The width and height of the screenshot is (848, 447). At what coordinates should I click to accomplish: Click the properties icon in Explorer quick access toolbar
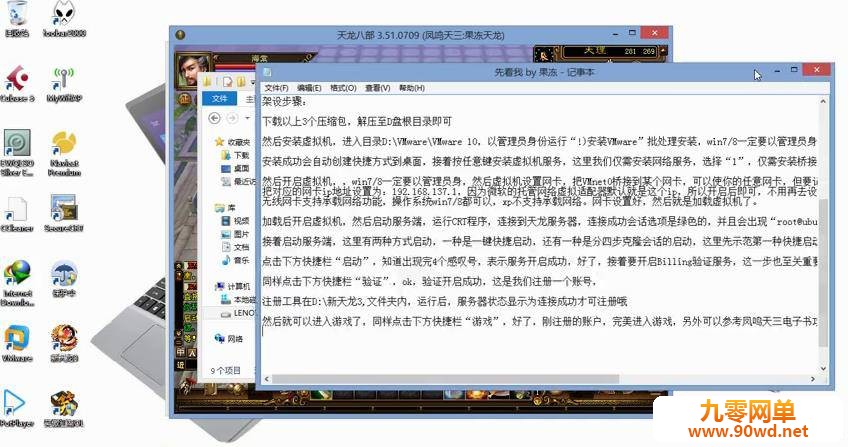228,82
